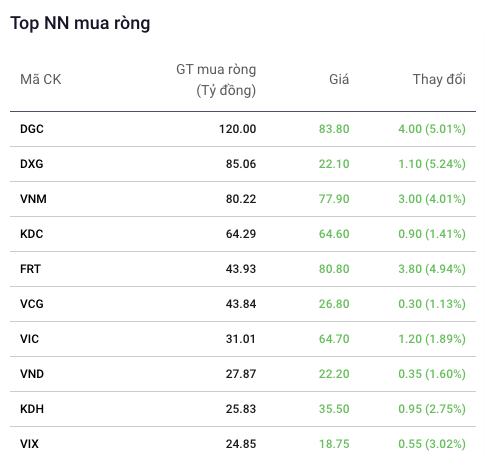Open the VIX stock ticker
This screenshot has width=485, height=464.
(29, 444)
